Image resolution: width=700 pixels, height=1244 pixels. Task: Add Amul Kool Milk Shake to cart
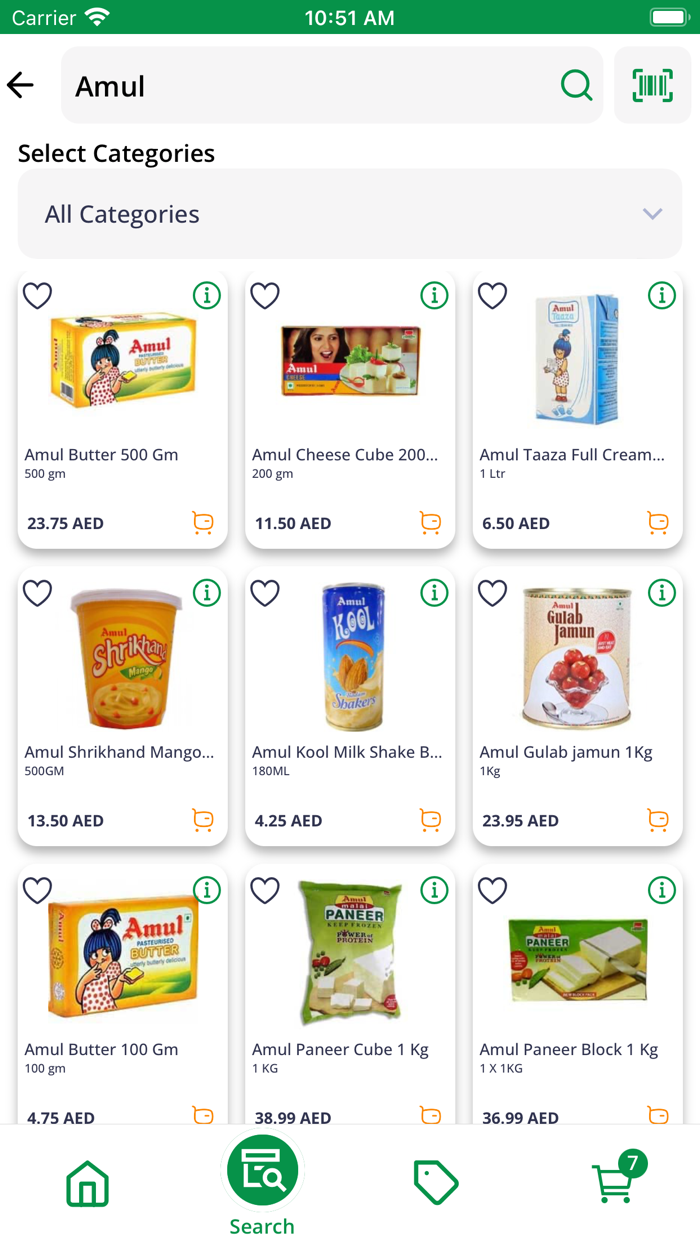pyautogui.click(x=430, y=820)
